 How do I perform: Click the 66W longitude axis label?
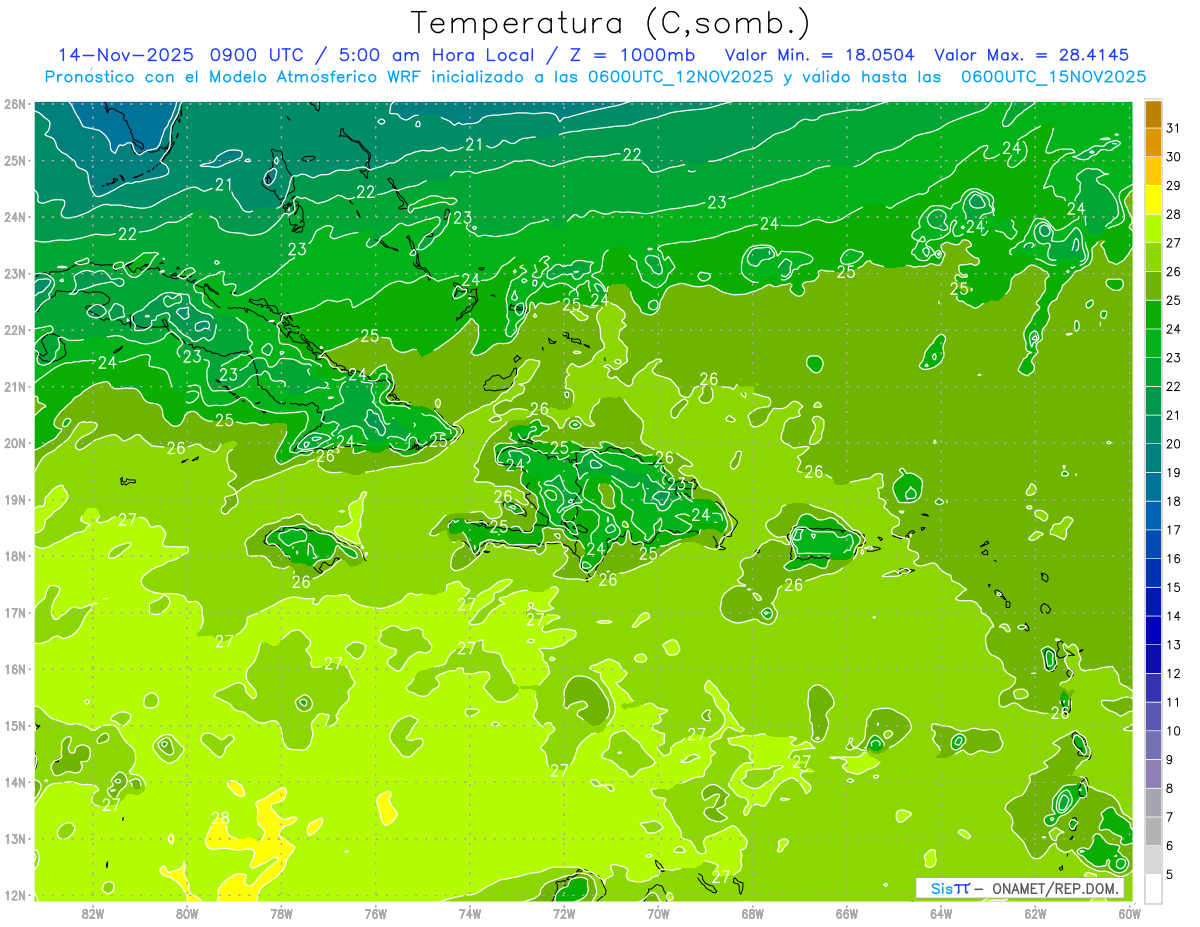(x=846, y=913)
